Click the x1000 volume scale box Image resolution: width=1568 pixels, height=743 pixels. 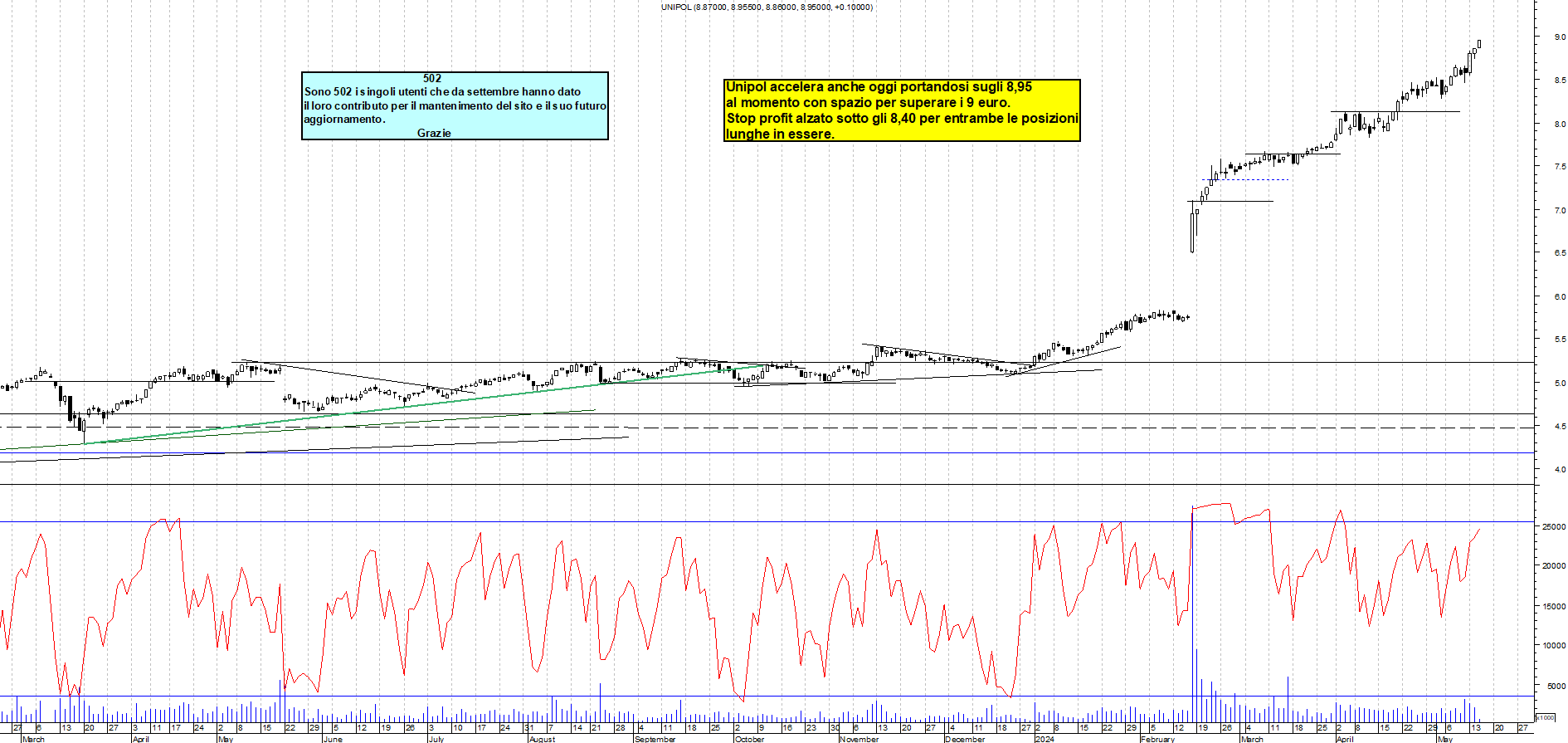[x=1546, y=717]
